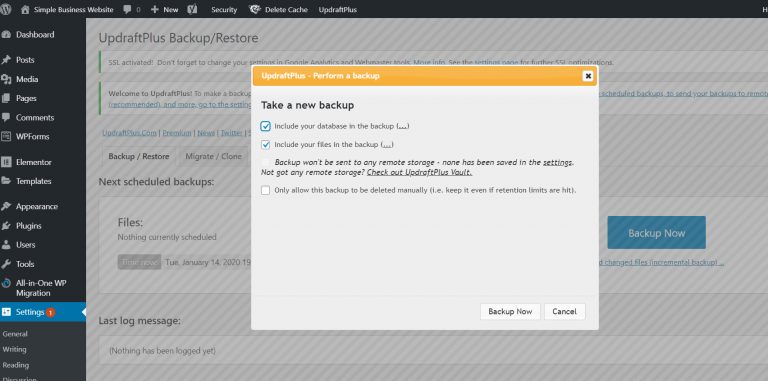Viewport: 768px width, 381px height.
Task: Open the Users icon in sidebar
Action: [6, 245]
